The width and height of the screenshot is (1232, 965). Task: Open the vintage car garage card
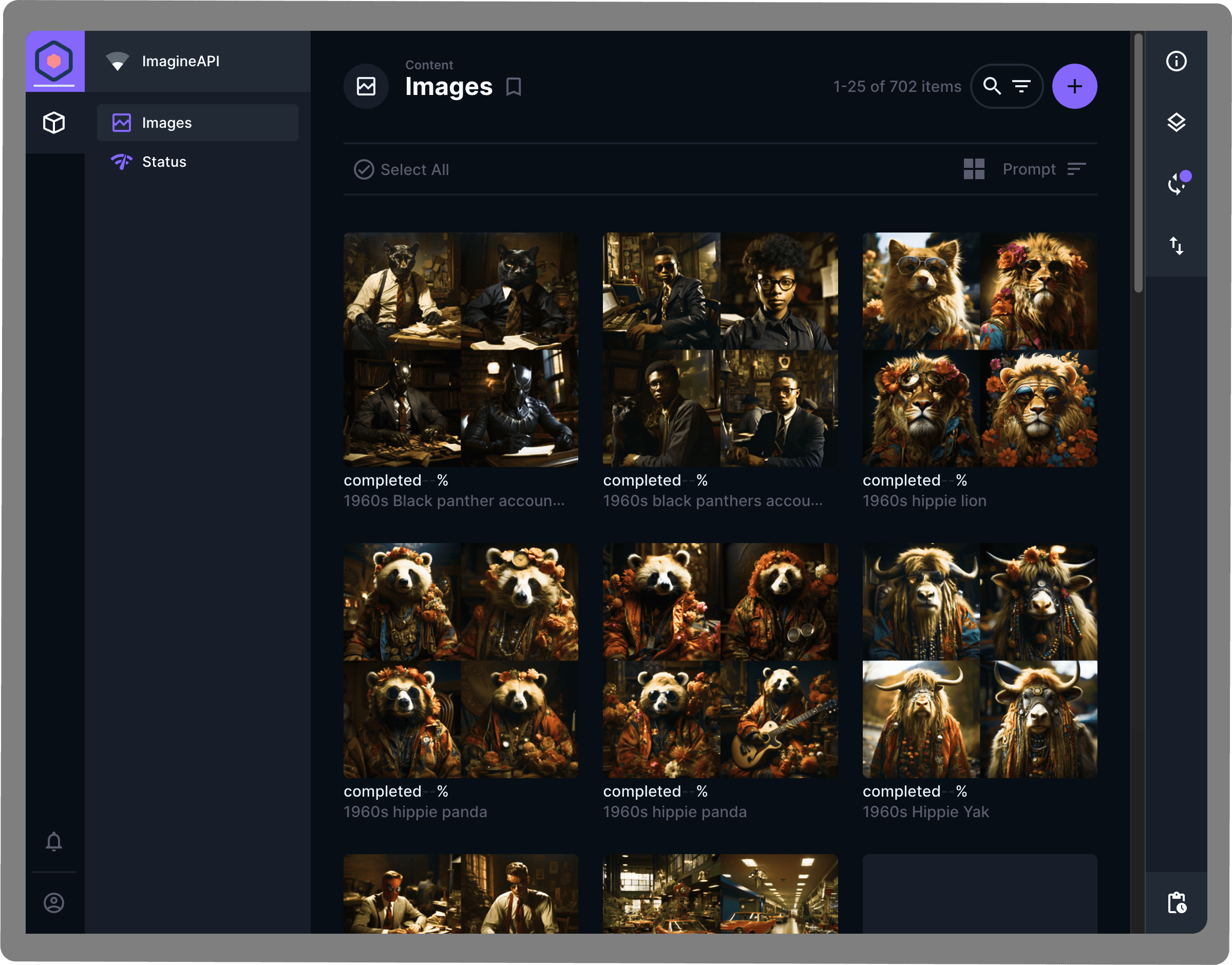point(720,894)
